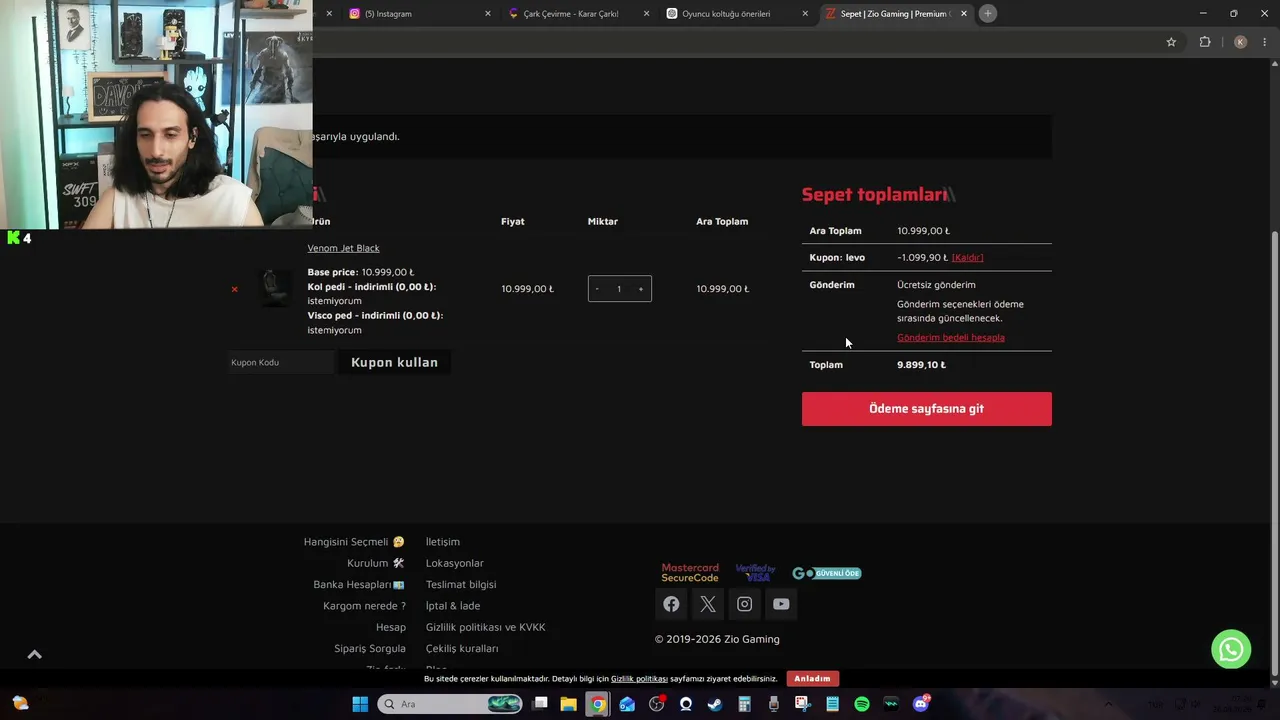Open Task View on taskbar

tap(540, 704)
